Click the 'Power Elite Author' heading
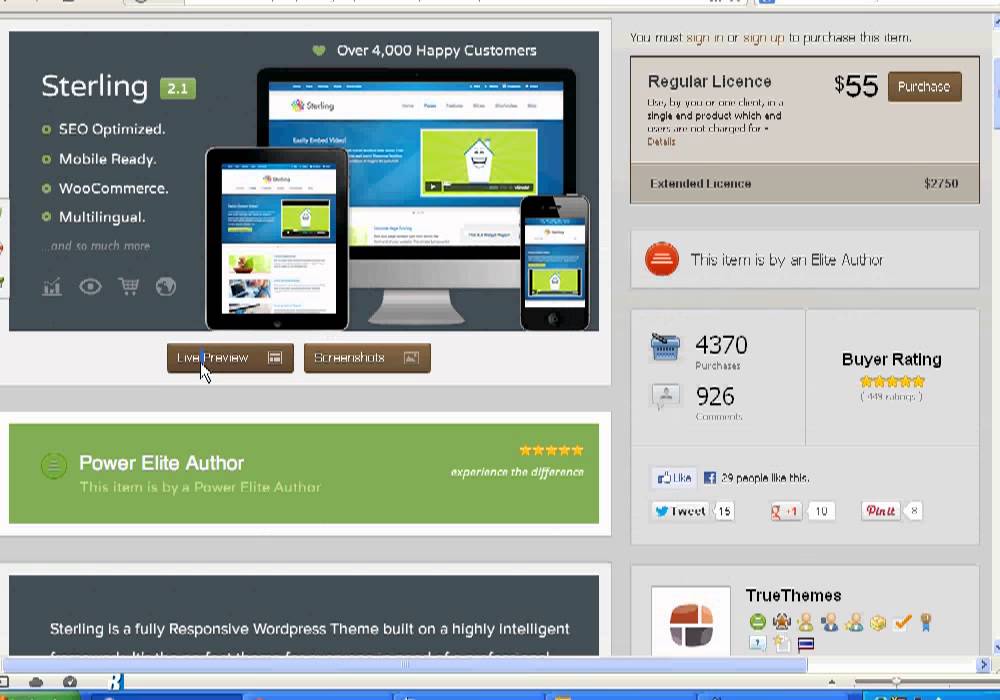Viewport: 1000px width, 700px height. coord(161,463)
